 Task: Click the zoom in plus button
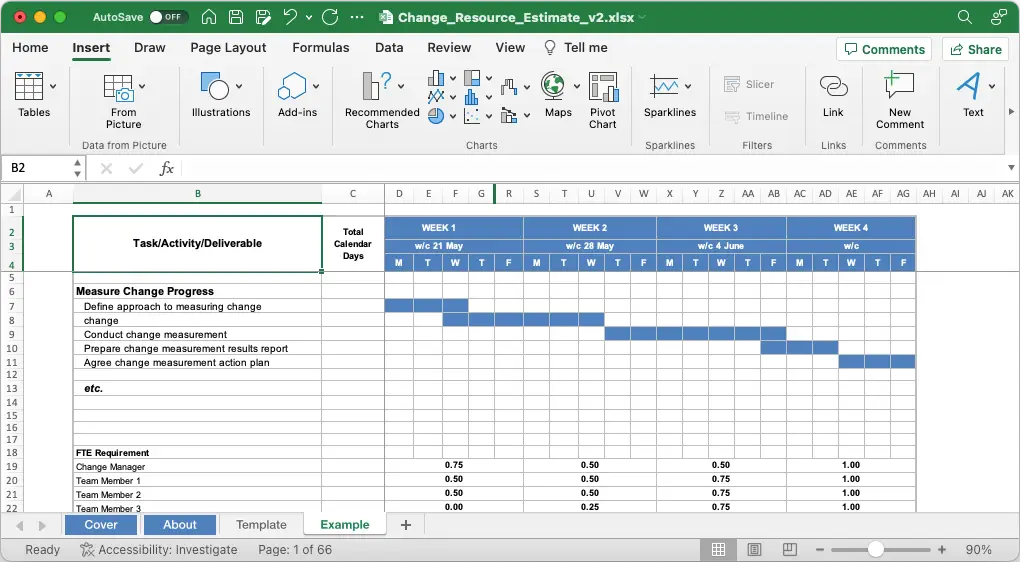(x=942, y=550)
